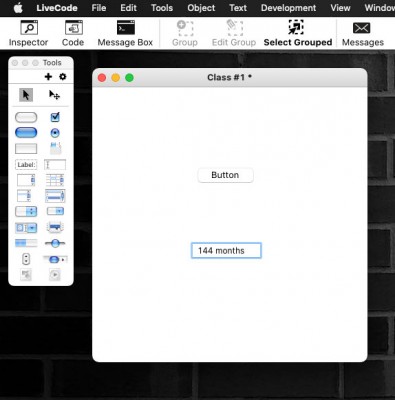395x400 pixels.
Task: Pick the slider control in Tools palette
Action: [x=55, y=243]
